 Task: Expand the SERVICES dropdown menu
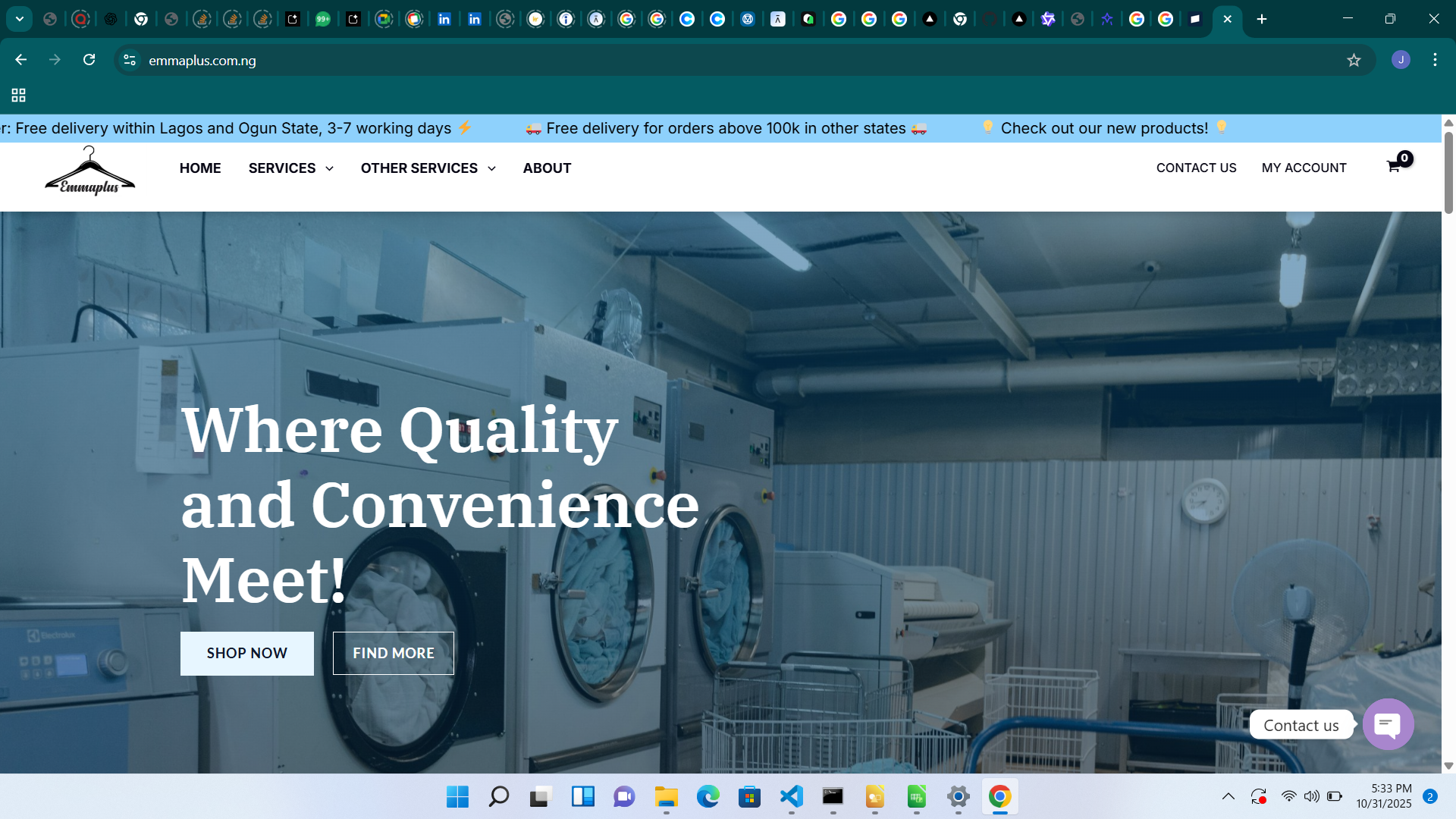(290, 168)
